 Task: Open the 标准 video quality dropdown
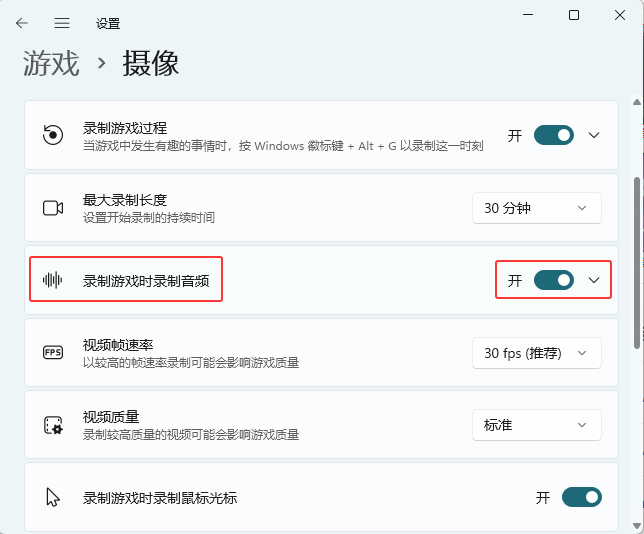click(x=536, y=425)
